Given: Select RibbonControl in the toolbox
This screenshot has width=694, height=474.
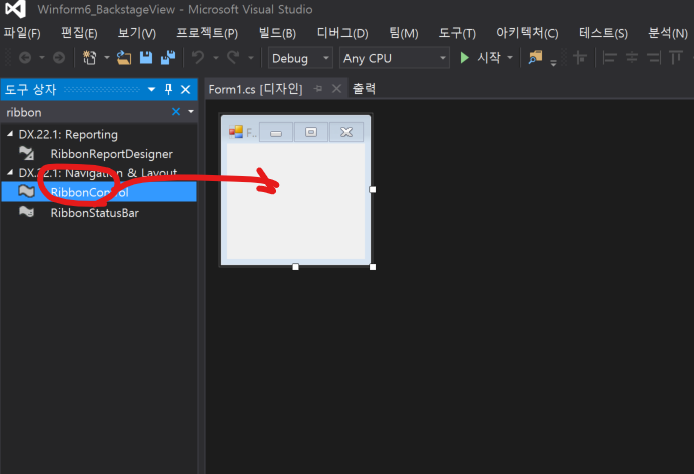Looking at the screenshot, I should click(x=99, y=192).
